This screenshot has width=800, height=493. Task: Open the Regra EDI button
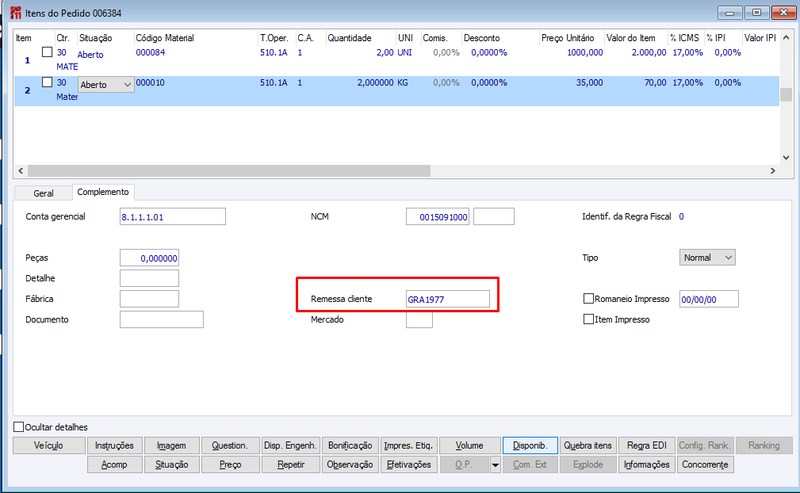646,446
